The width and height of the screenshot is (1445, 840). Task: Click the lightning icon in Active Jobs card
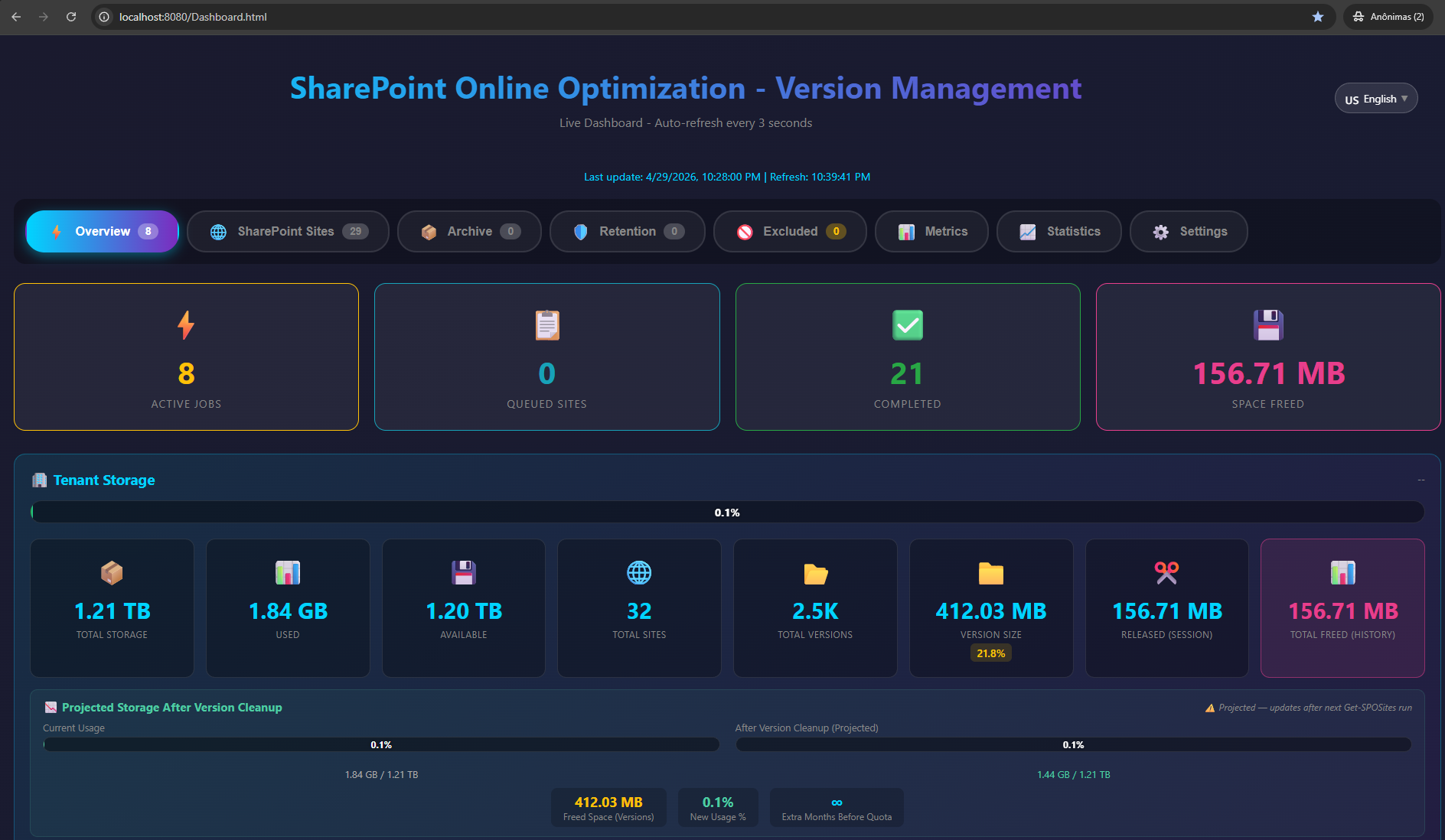pos(186,325)
